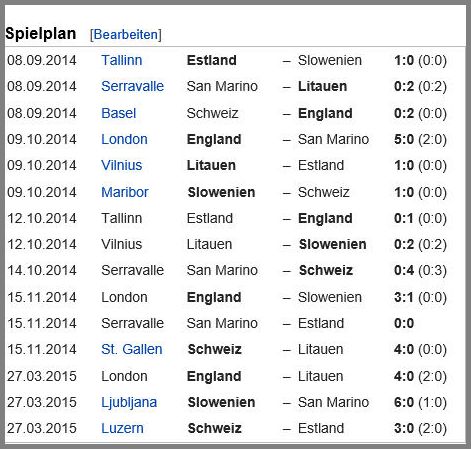Select the 0:4 (0:3) result
The width and height of the screenshot is (471, 449).
coord(420,270)
